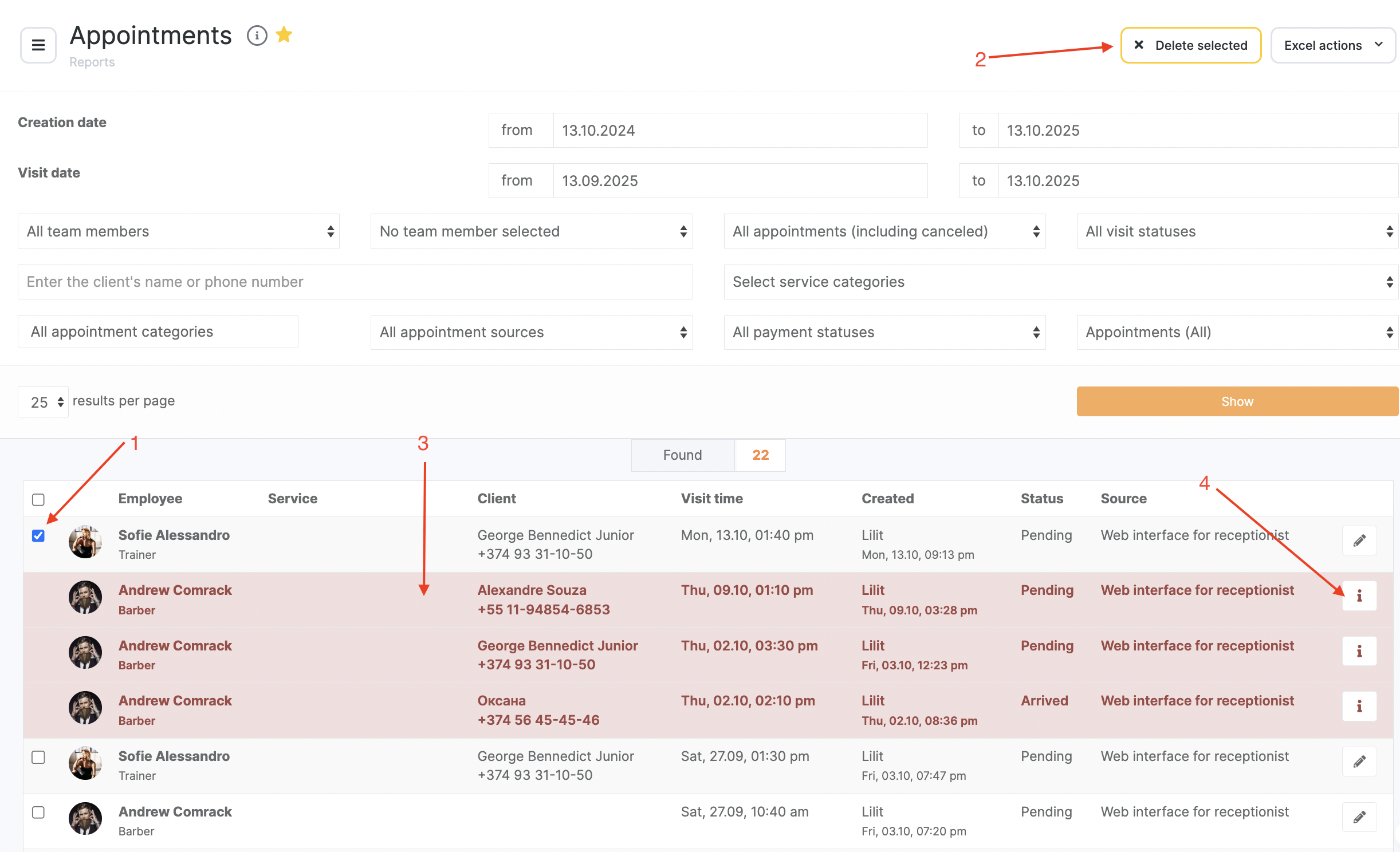1400x852 pixels.
Task: Check the Sat 27.09 01:30 pm row checkbox
Action: click(x=38, y=757)
